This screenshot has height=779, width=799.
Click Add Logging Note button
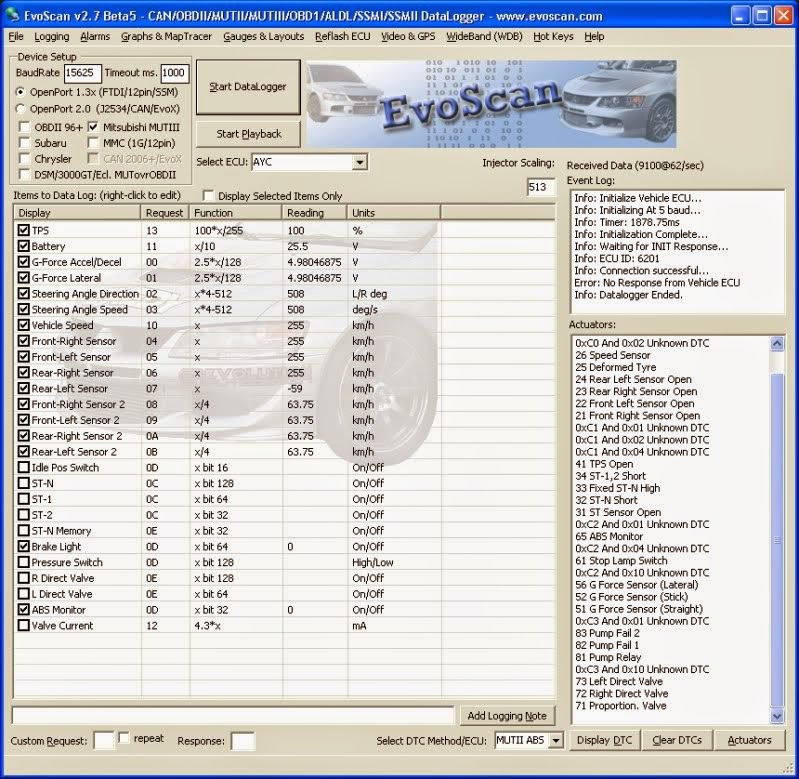(507, 716)
